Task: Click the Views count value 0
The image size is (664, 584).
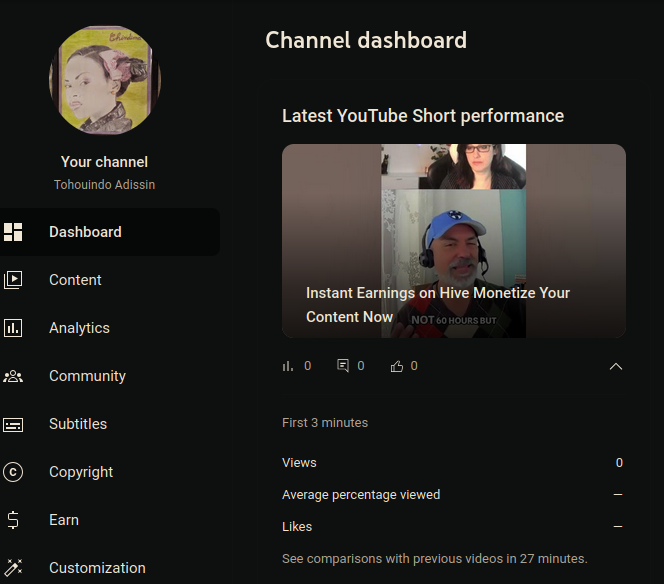Action: (619, 462)
